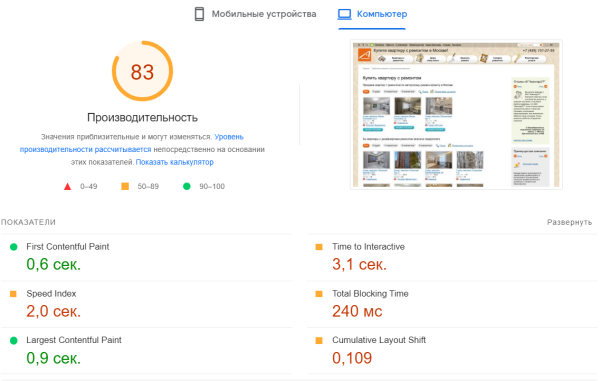Click the green dot beside Largest Contentful Paint
The width and height of the screenshot is (600, 381).
(x=13, y=340)
